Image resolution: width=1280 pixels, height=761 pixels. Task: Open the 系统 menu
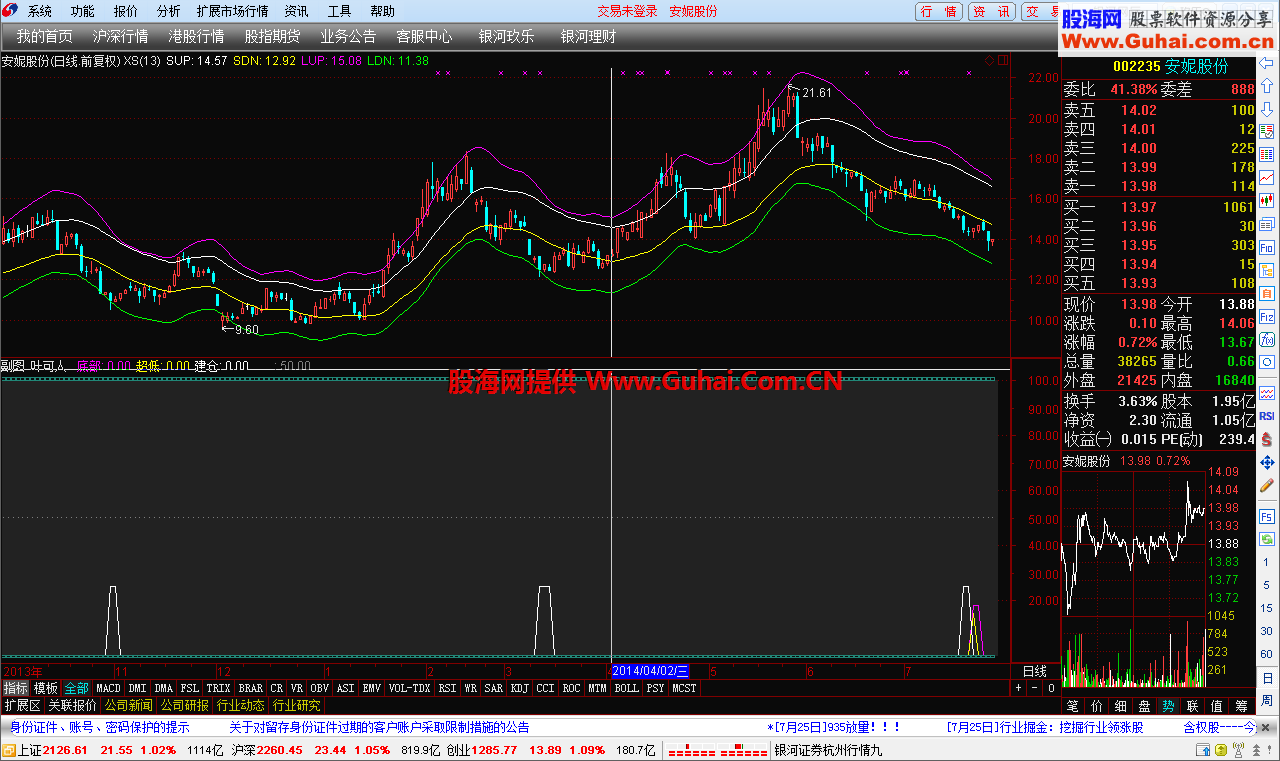click(x=40, y=11)
